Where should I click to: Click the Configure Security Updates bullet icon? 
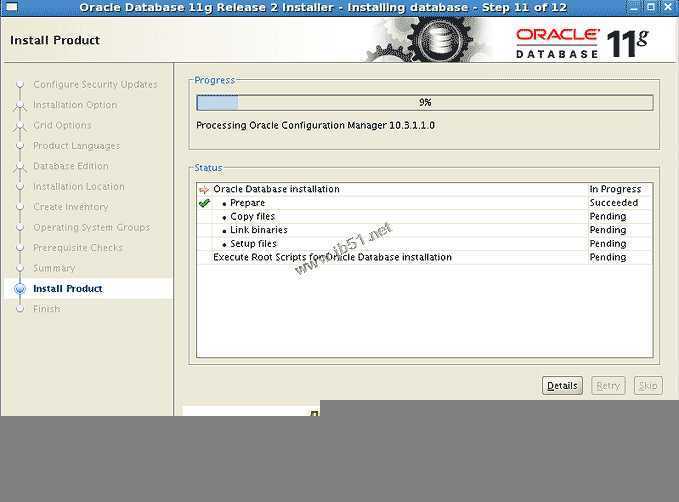[x=20, y=84]
